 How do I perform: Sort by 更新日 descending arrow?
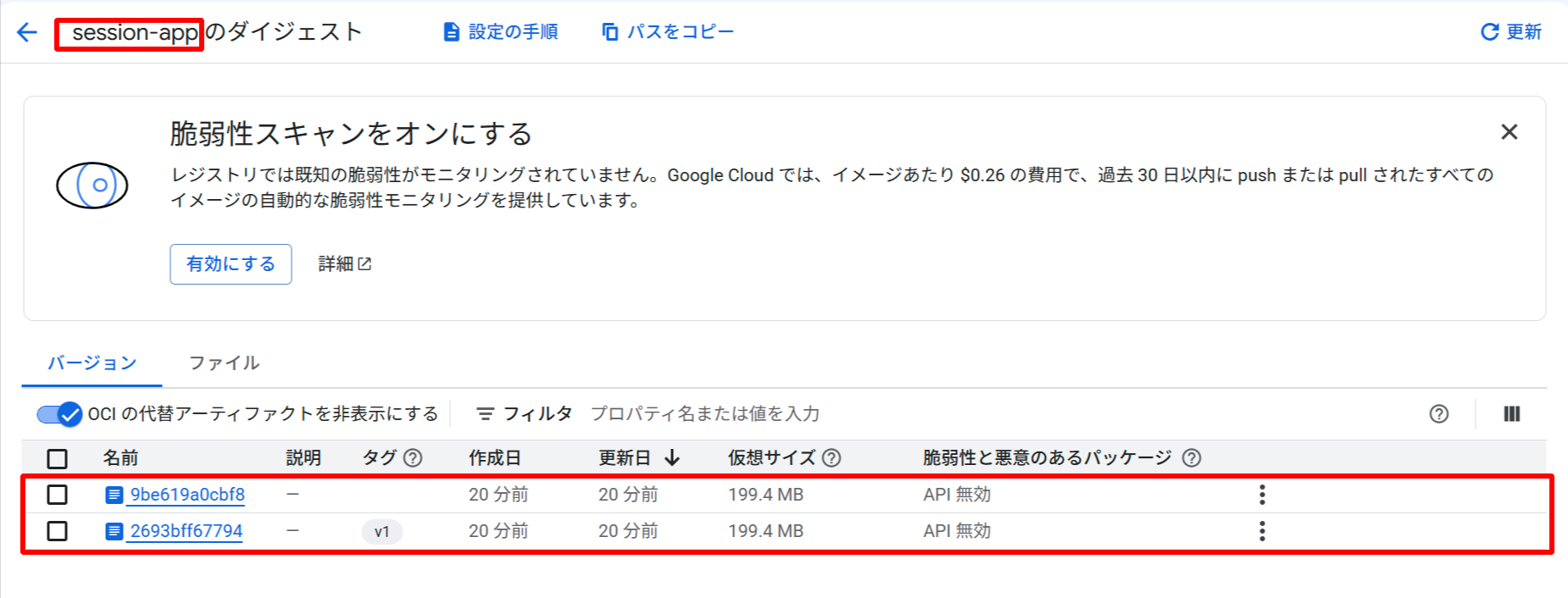pyautogui.click(x=672, y=458)
